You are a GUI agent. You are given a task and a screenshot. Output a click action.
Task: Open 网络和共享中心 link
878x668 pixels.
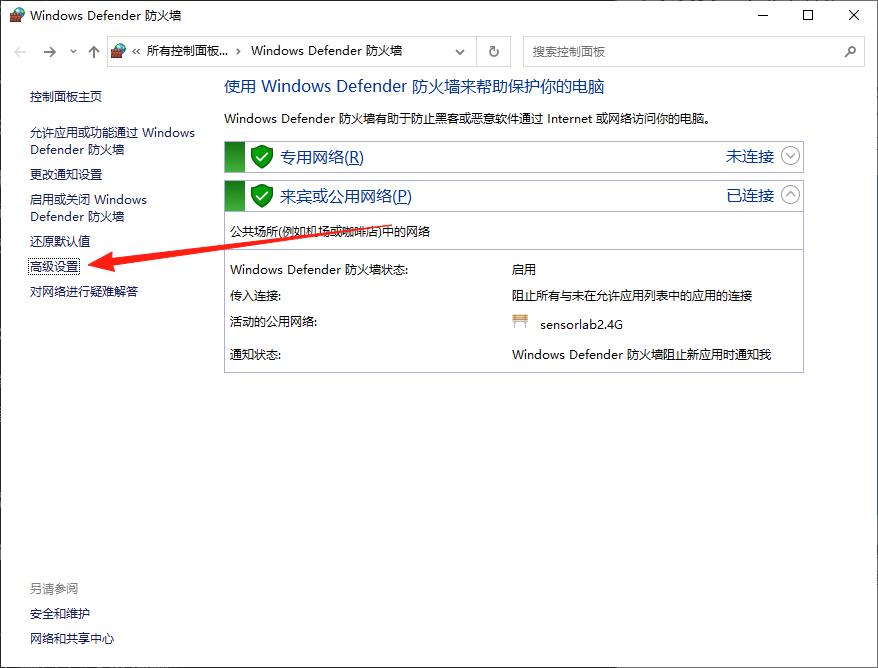tap(72, 639)
